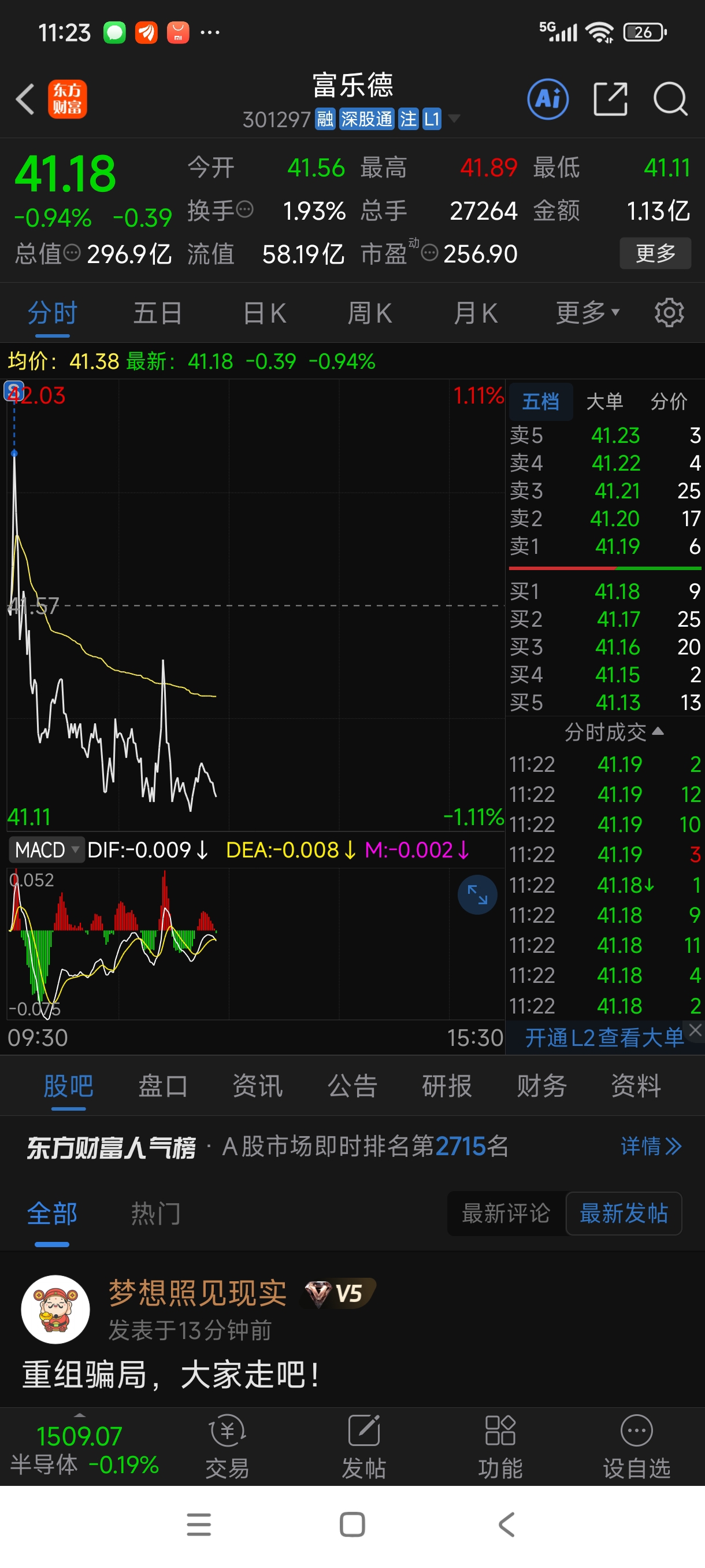Open the 资料 tab
Image resolution: width=705 pixels, height=1568 pixels.
(636, 1085)
